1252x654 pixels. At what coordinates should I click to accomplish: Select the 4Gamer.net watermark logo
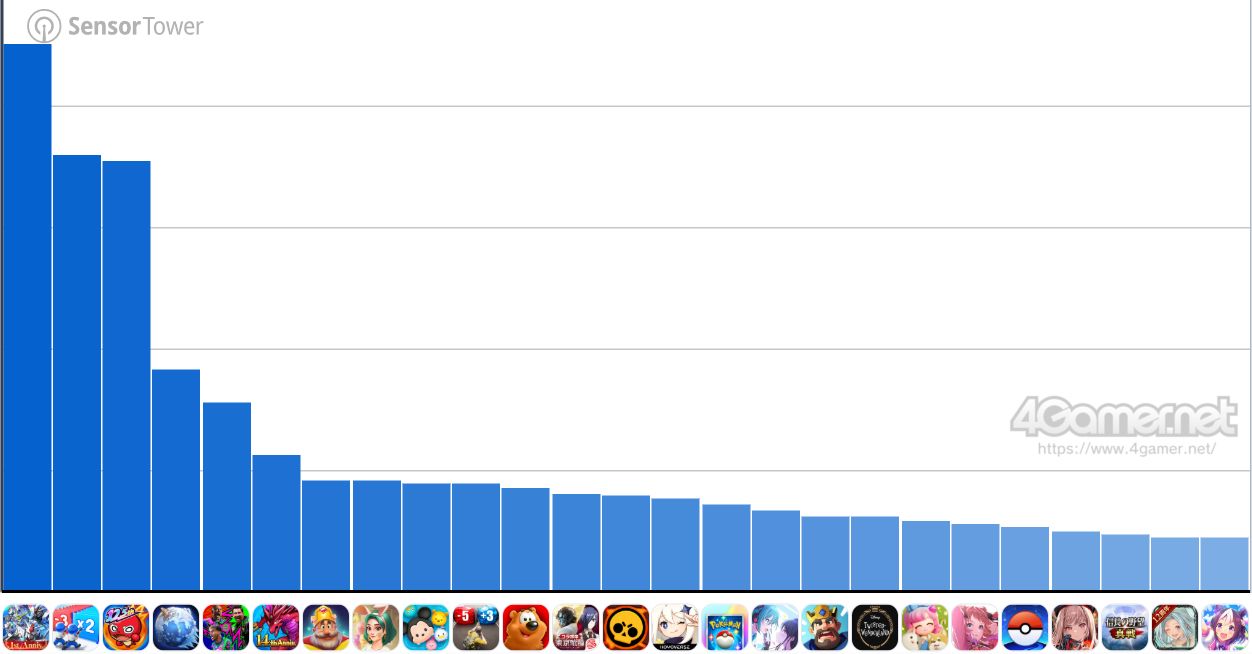click(x=1124, y=416)
